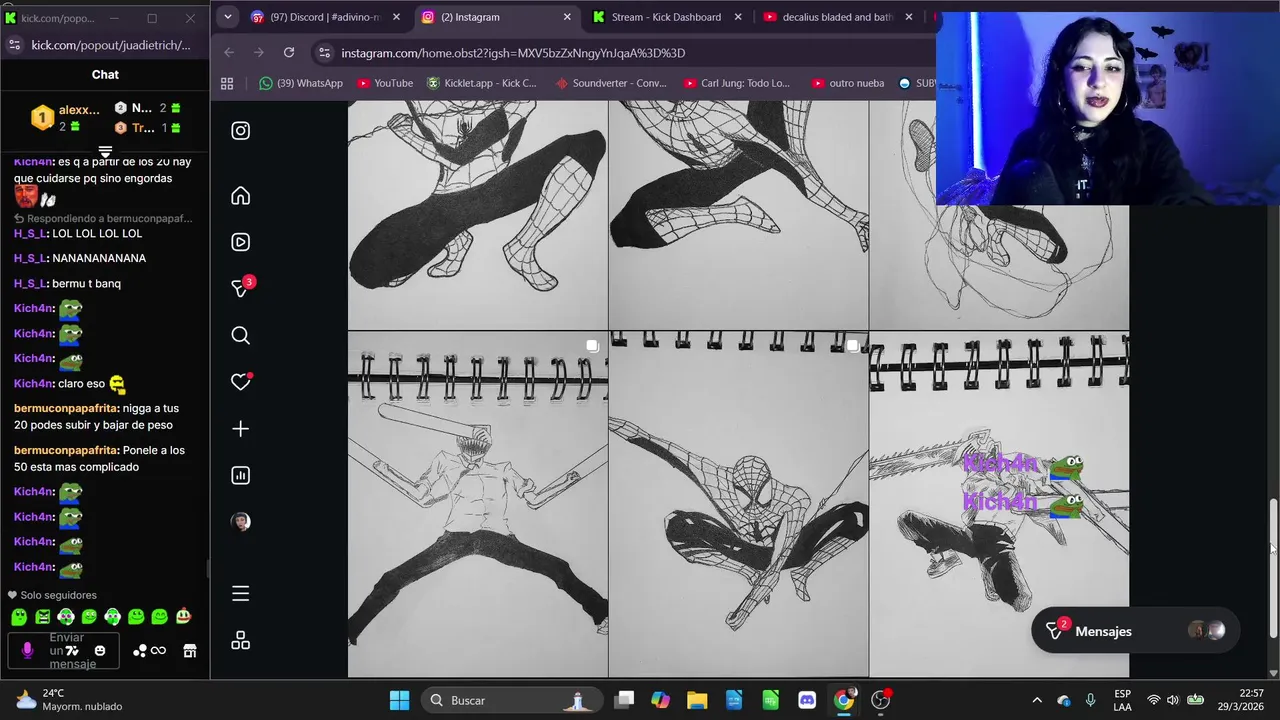Open direct messages icon with badge 3
Image resolution: width=1280 pixels, height=720 pixels.
[242, 288]
